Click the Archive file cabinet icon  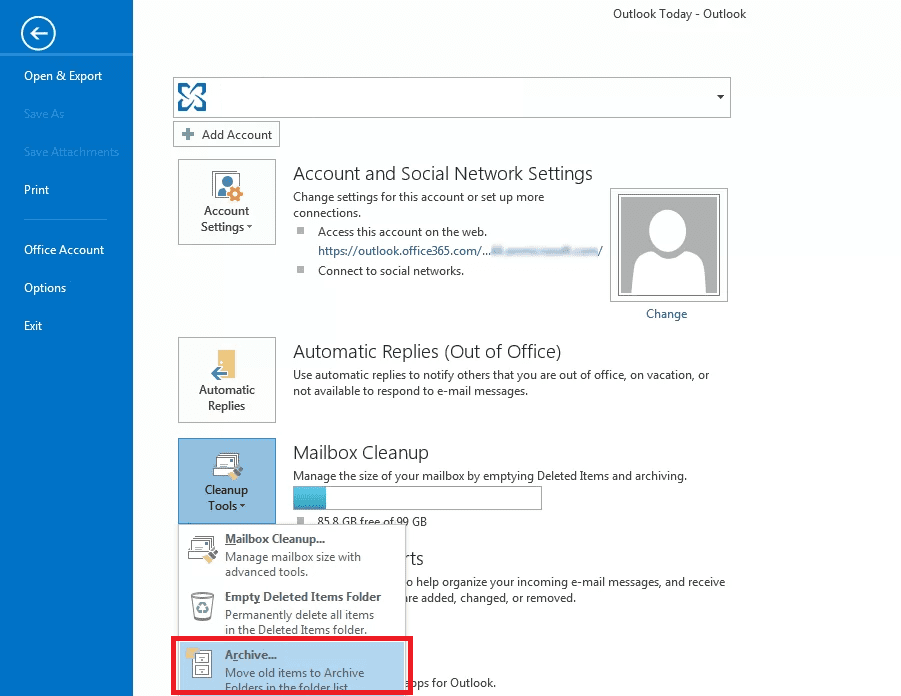pyautogui.click(x=200, y=662)
